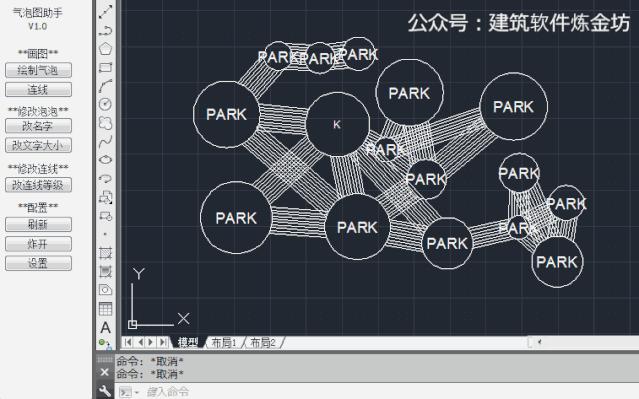Select the Gradient fill tool
Image resolution: width=639 pixels, height=399 pixels.
click(106, 271)
